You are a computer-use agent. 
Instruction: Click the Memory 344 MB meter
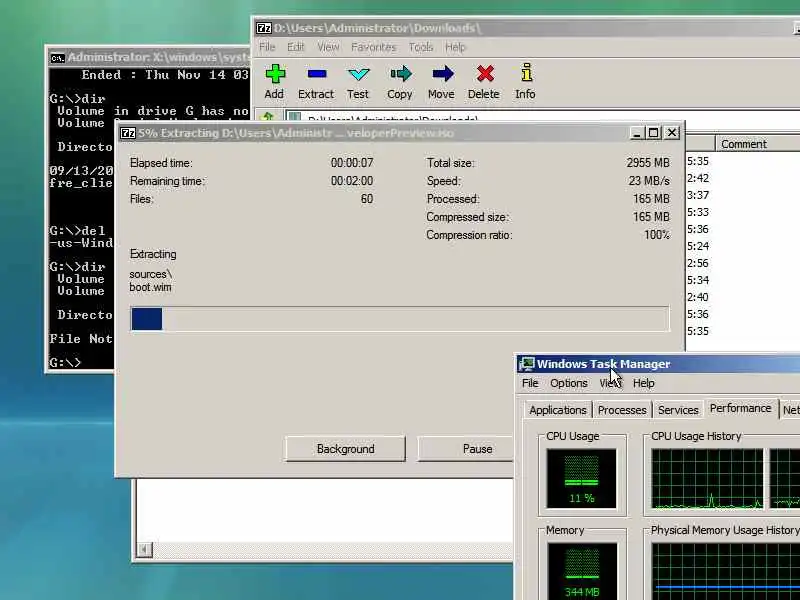coord(582,571)
